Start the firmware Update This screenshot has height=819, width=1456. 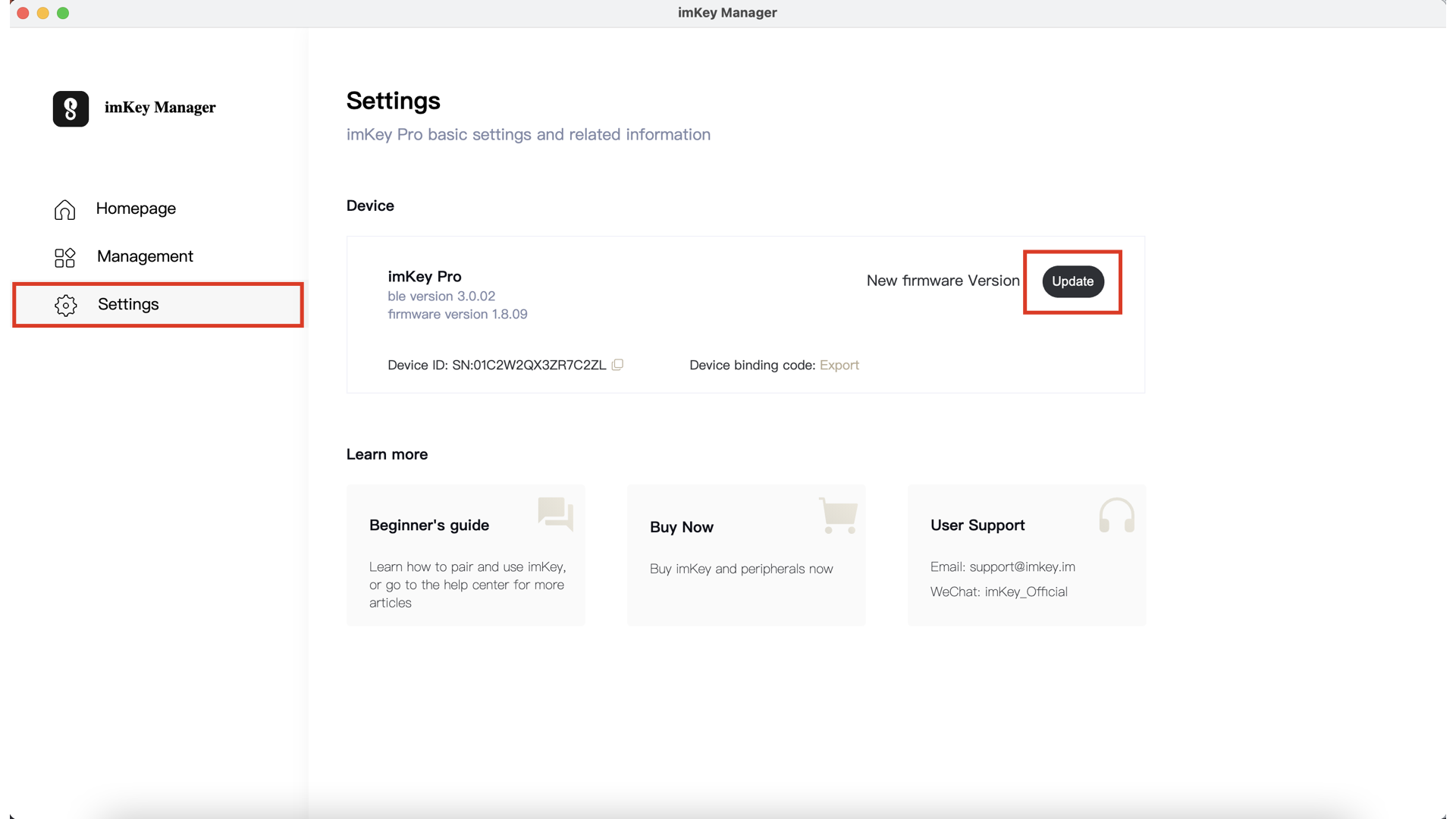[x=1072, y=281]
